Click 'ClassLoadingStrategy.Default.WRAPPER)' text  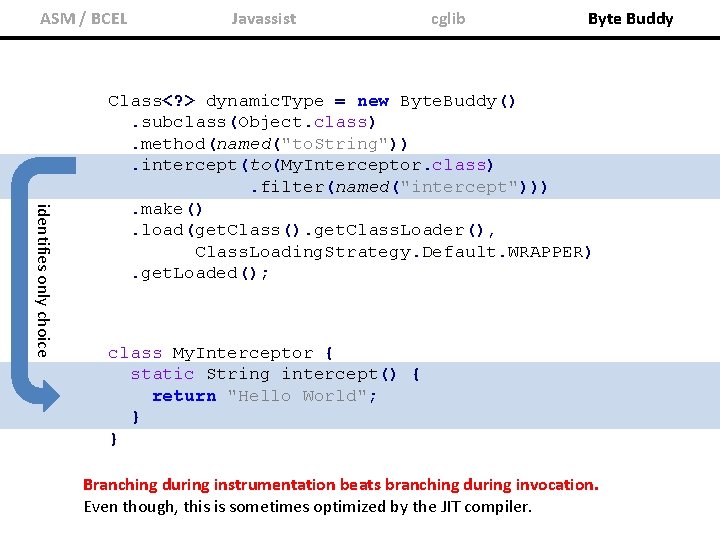click(x=393, y=252)
